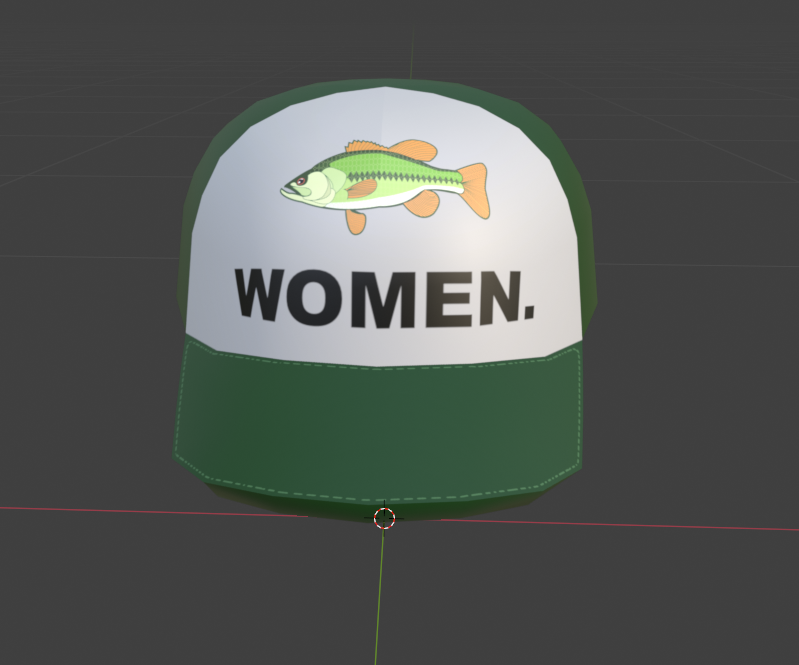799x665 pixels.
Task: Click the fish's orange dorsal fin
Action: coord(412,150)
